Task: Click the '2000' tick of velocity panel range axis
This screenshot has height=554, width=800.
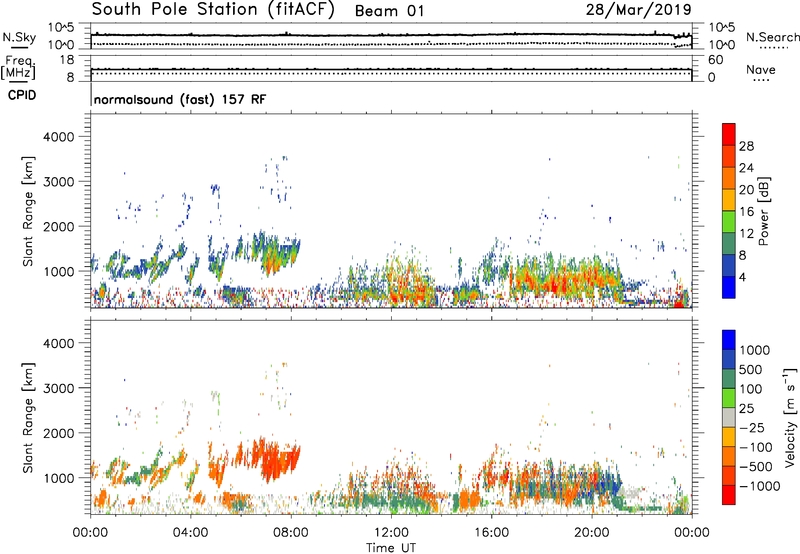Action: [58, 433]
